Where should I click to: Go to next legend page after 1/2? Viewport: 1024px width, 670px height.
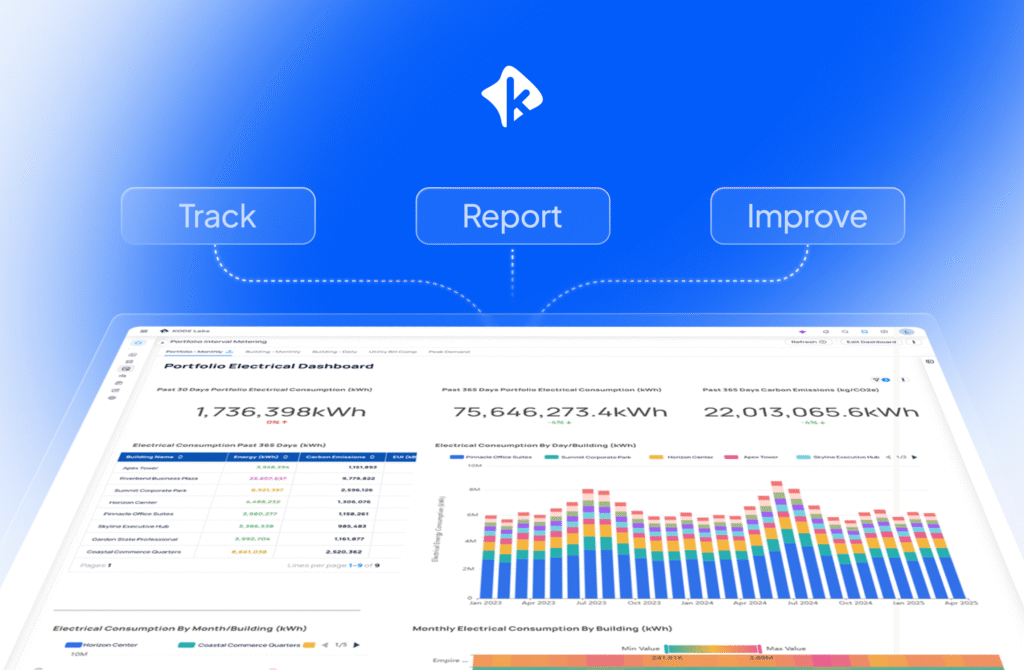tap(914, 457)
